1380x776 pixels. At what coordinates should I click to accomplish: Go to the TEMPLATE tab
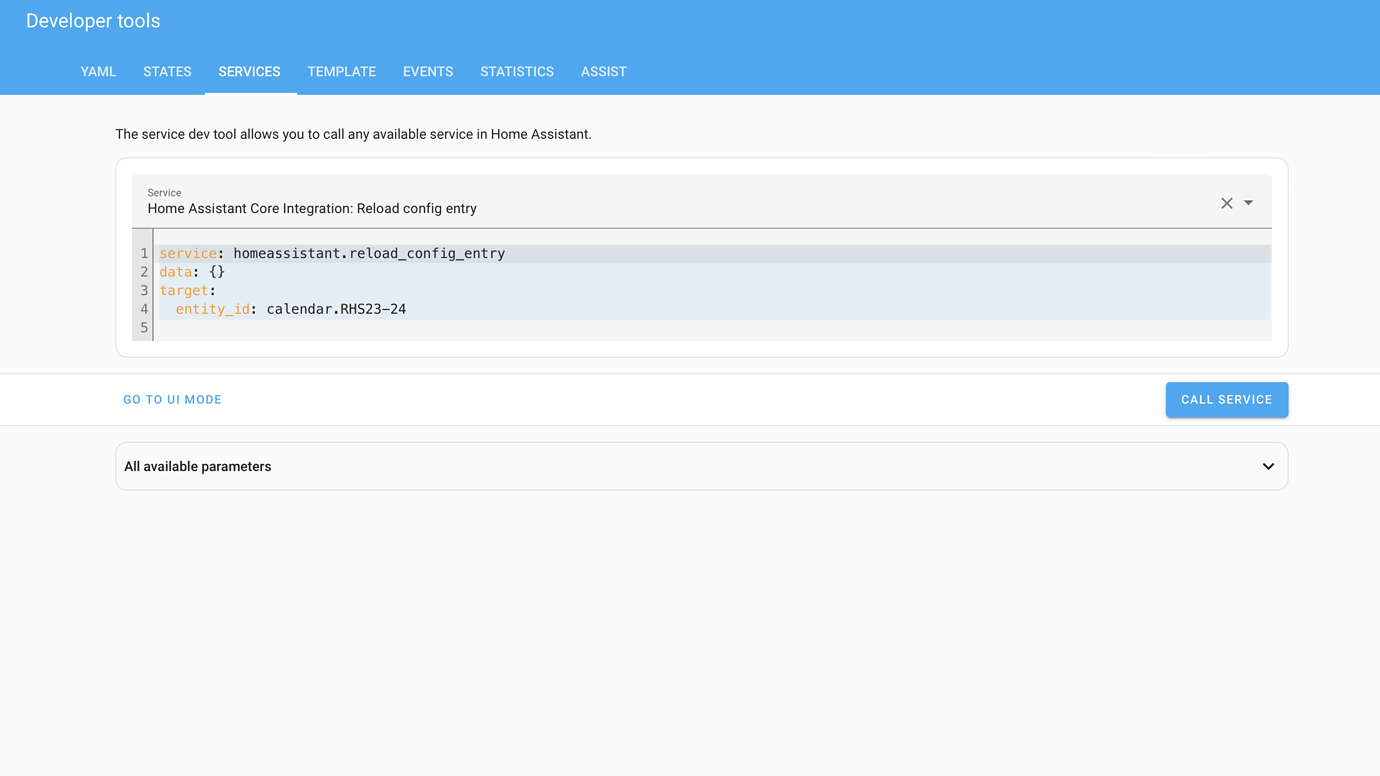click(341, 71)
